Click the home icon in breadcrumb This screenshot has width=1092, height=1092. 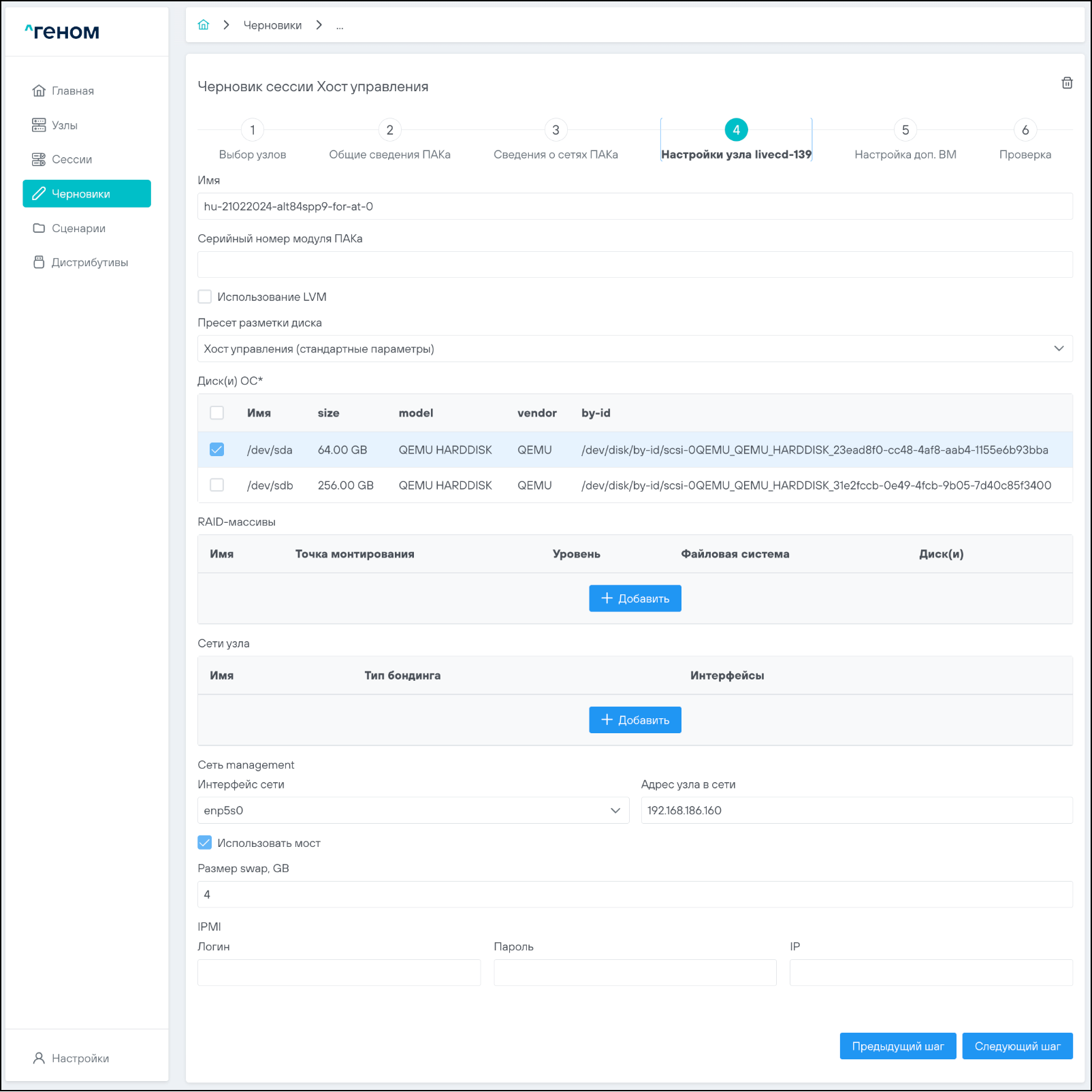[203, 25]
